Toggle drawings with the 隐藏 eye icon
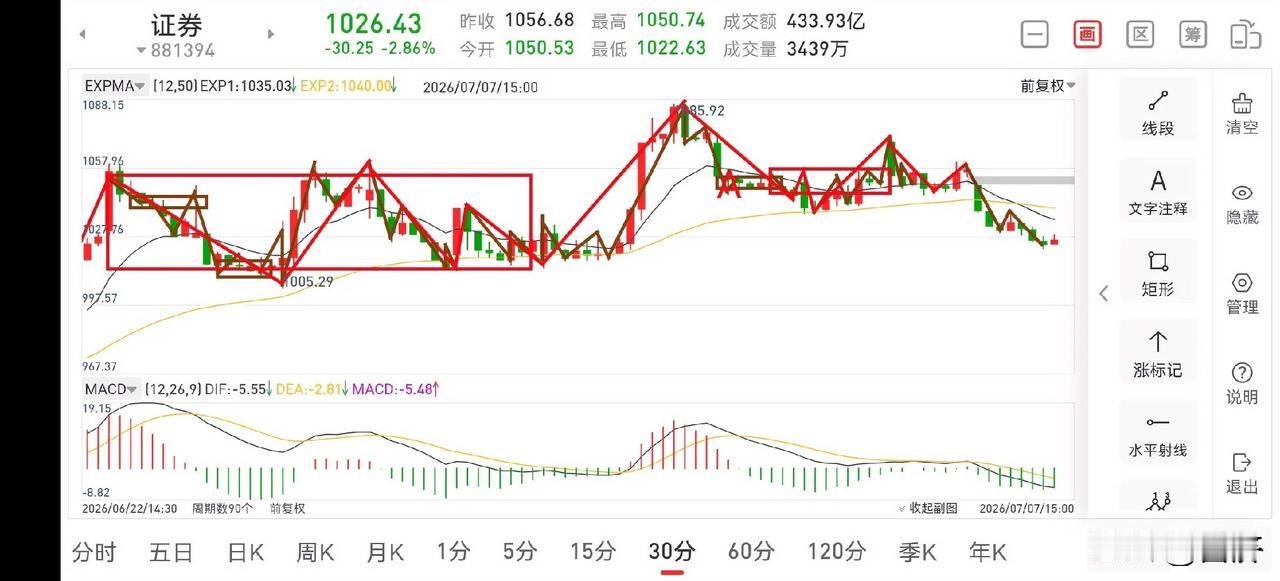Viewport: 1280px width, 581px height. coord(1243,203)
